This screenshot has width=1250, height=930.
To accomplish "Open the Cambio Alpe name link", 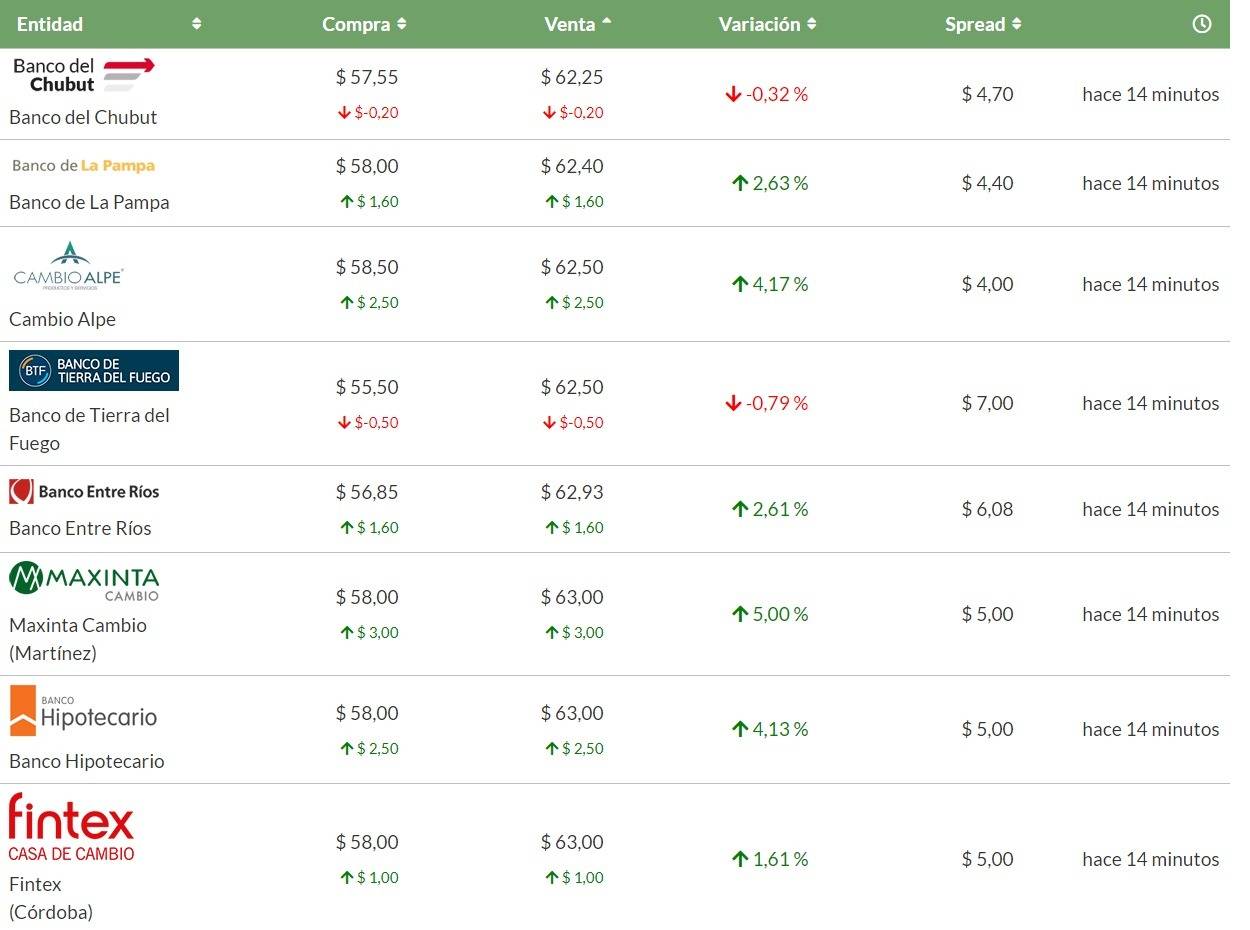I will pyautogui.click(x=62, y=319).
